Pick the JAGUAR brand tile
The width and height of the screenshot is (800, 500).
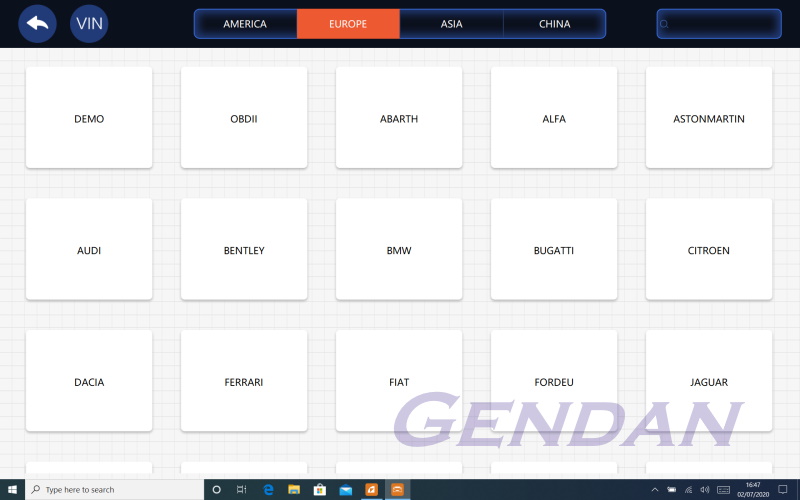point(709,381)
